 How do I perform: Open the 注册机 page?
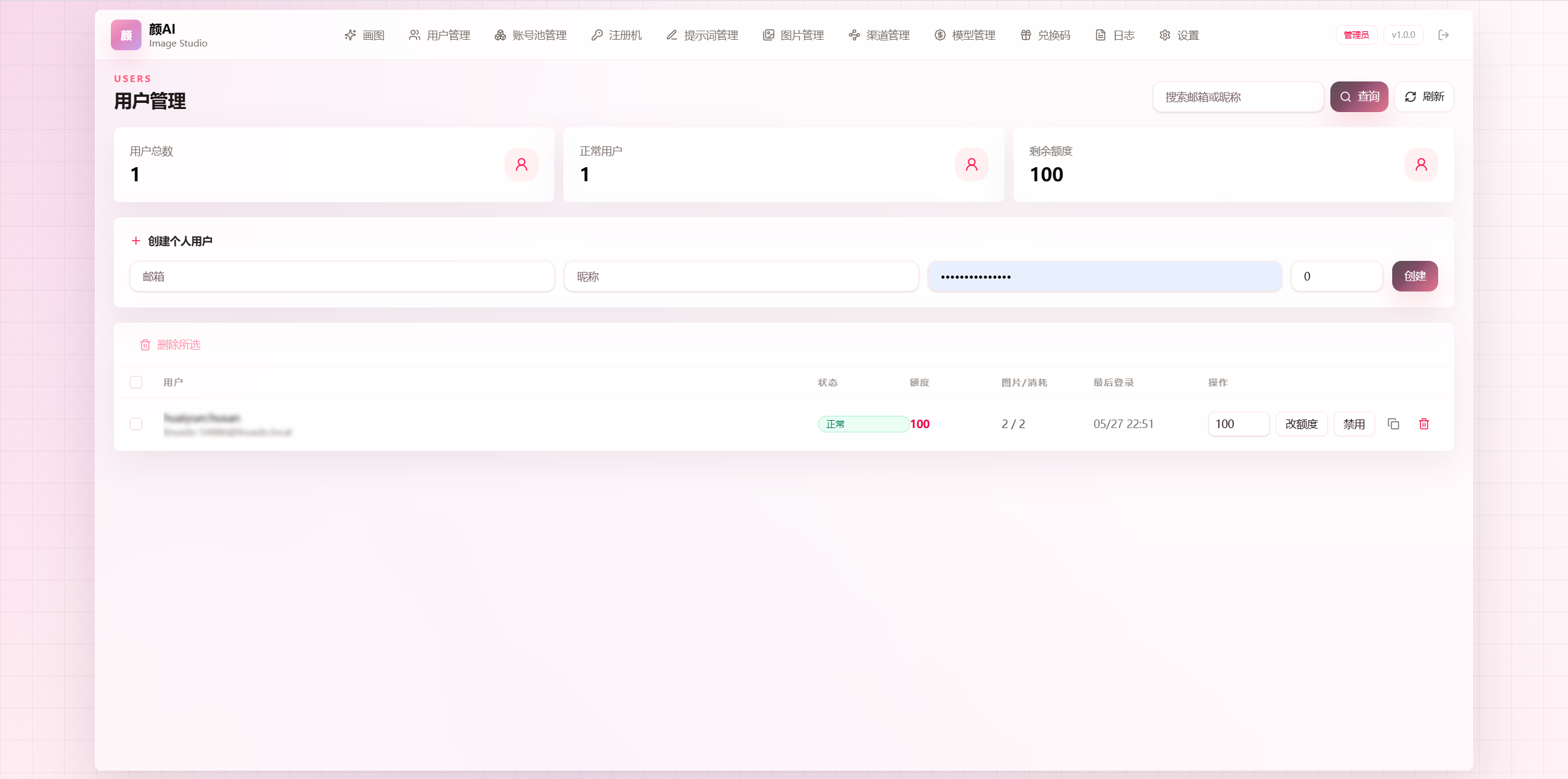(617, 35)
